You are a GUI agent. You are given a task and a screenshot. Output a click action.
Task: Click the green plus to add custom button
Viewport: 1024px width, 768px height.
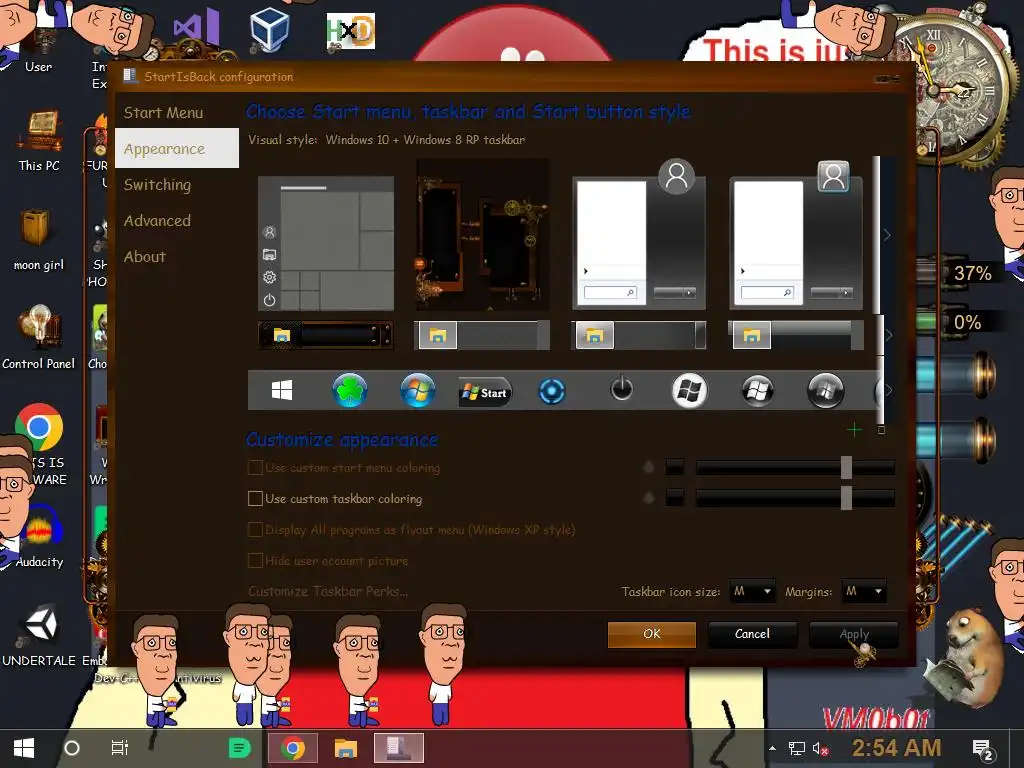854,430
